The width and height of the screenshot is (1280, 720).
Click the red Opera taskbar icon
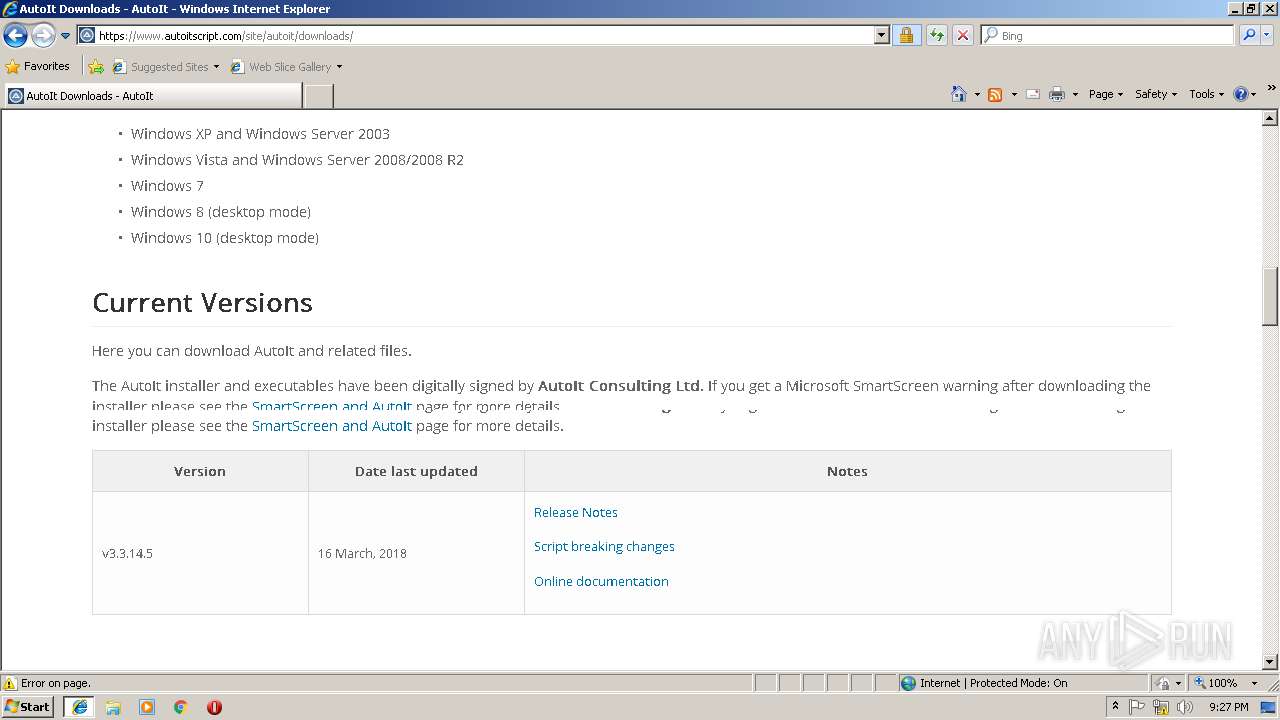tap(214, 707)
